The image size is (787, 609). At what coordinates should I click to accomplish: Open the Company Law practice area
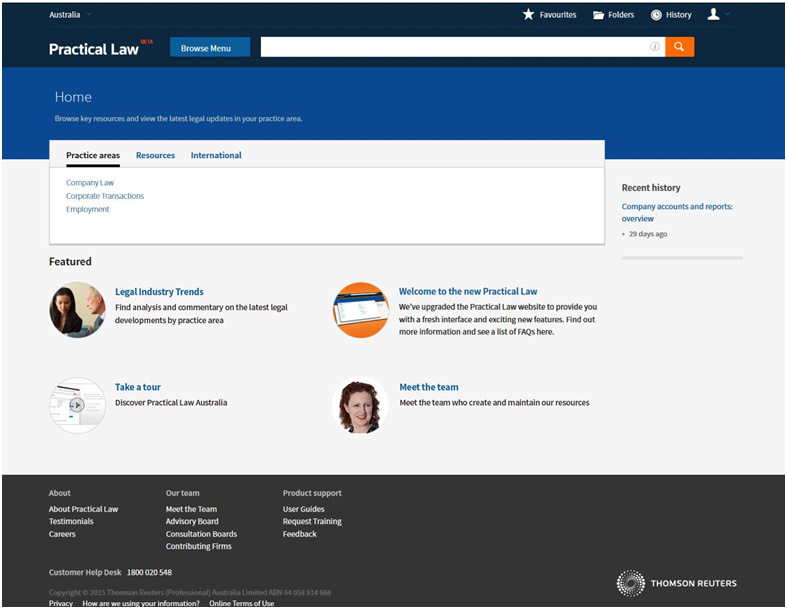[x=90, y=183]
